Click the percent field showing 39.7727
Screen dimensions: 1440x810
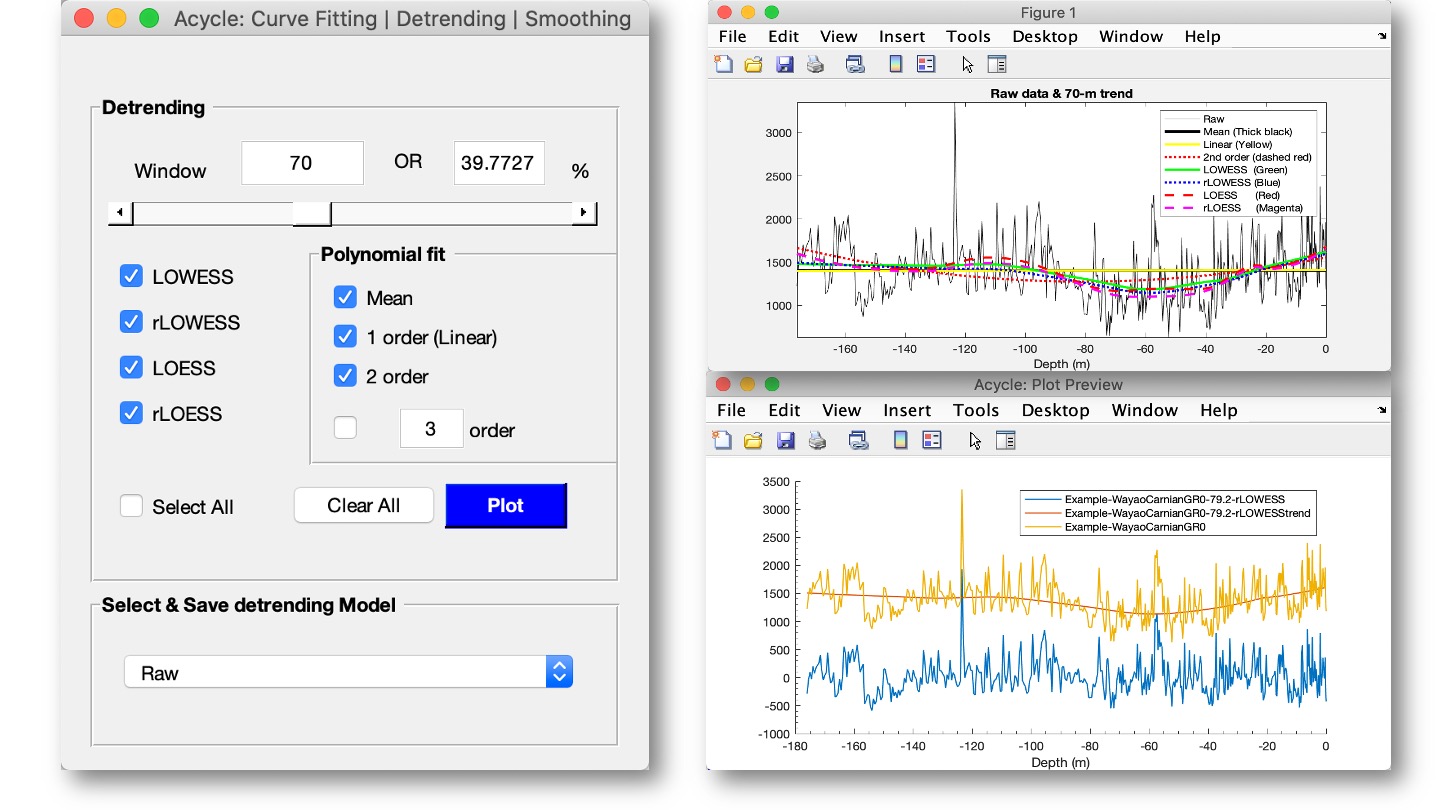499,163
